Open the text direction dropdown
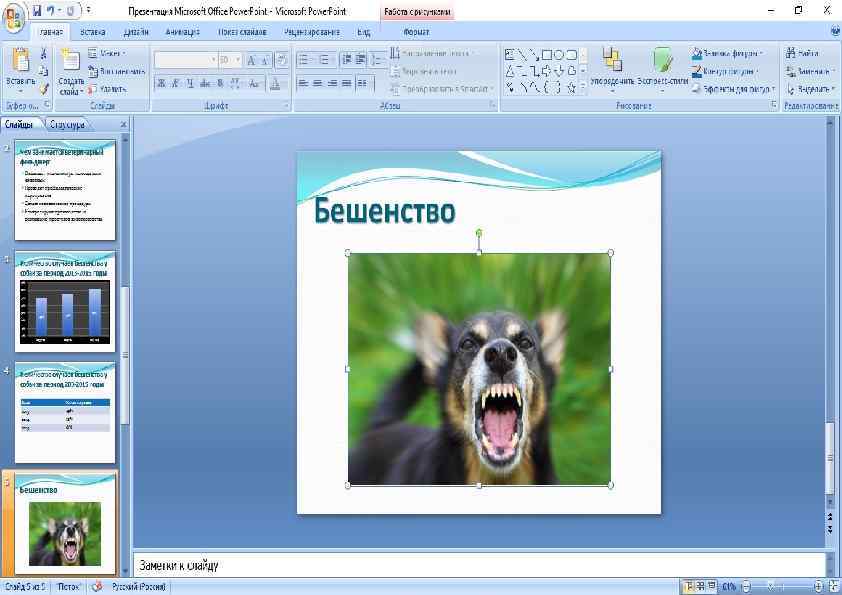The width and height of the screenshot is (842, 595). 430,53
